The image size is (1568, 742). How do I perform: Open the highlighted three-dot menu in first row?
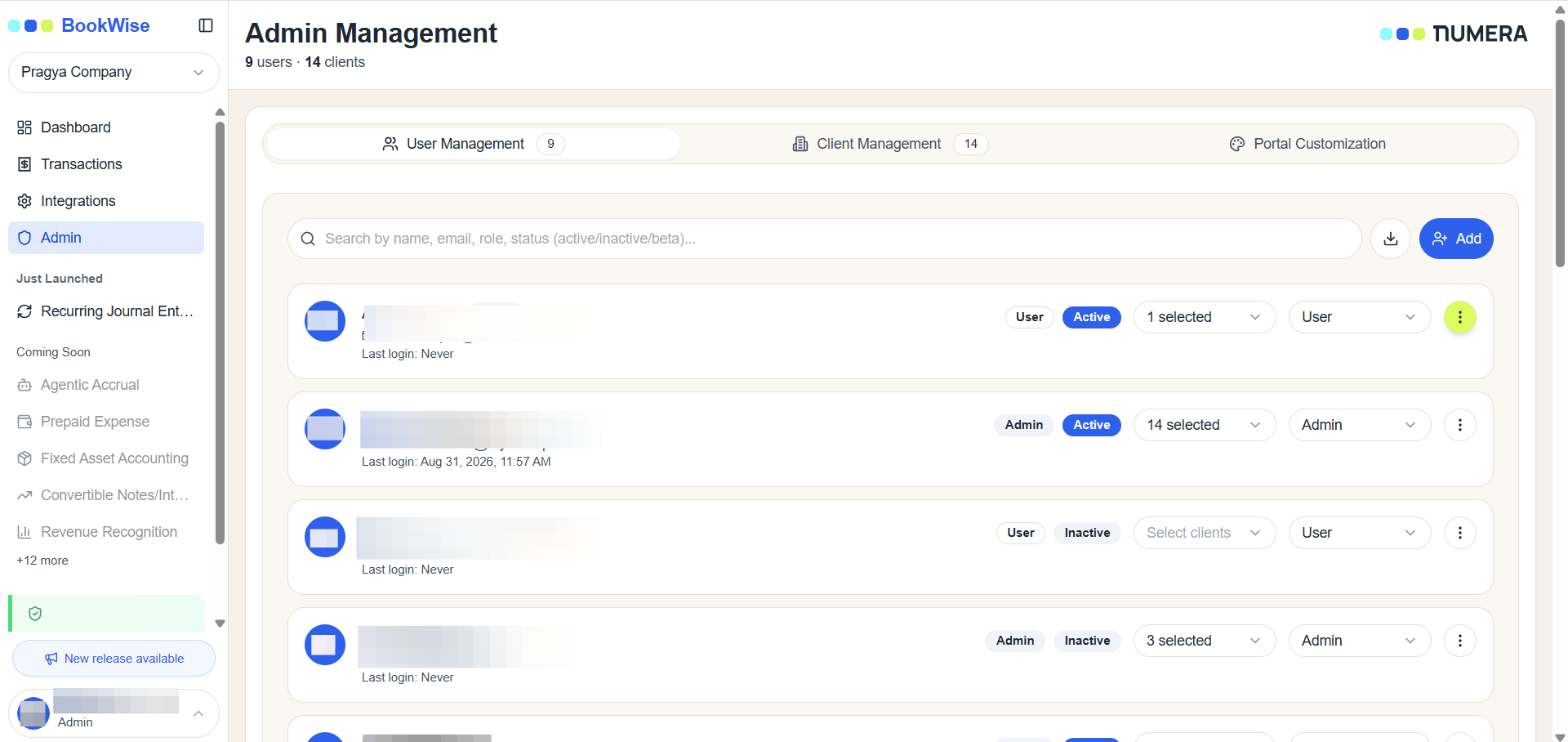pyautogui.click(x=1460, y=317)
